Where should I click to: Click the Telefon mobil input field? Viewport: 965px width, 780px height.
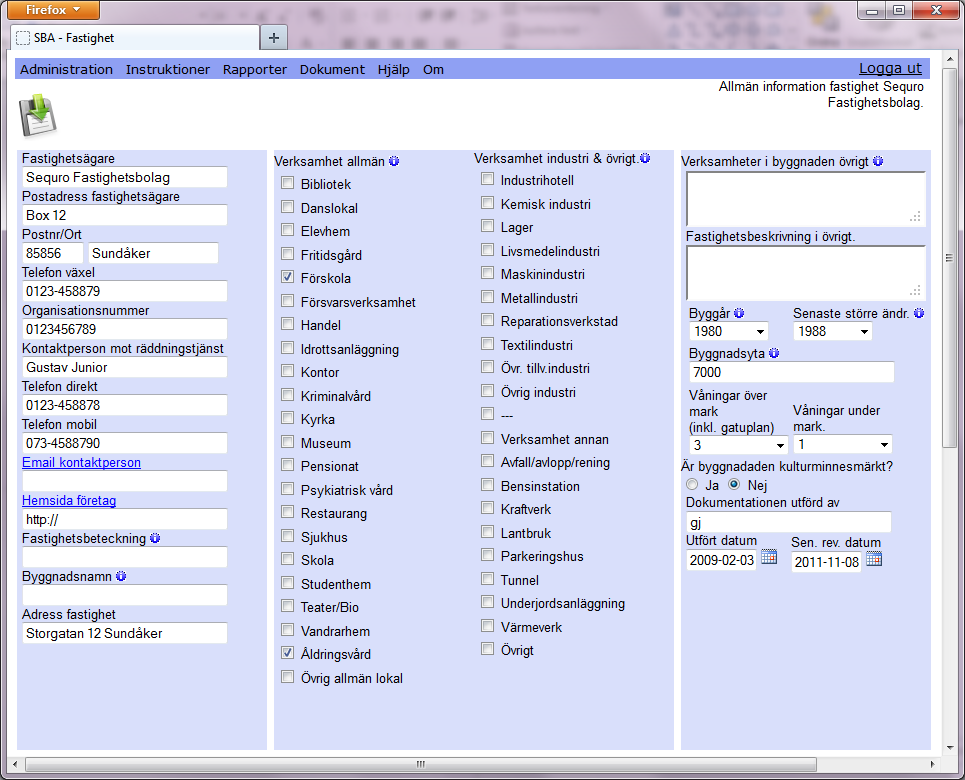125,443
